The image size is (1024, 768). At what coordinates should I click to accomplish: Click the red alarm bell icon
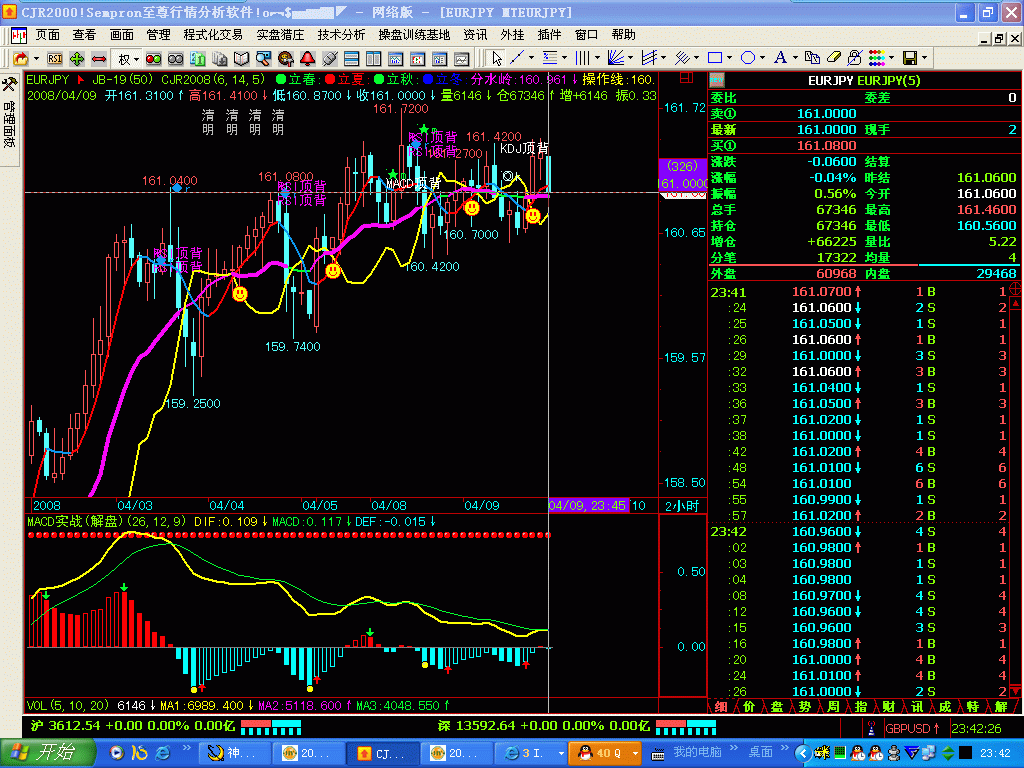[x=308, y=59]
